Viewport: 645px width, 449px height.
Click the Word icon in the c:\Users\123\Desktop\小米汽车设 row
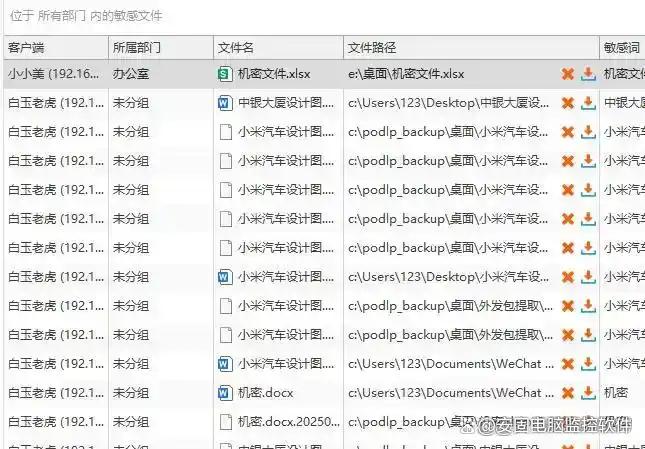click(225, 277)
